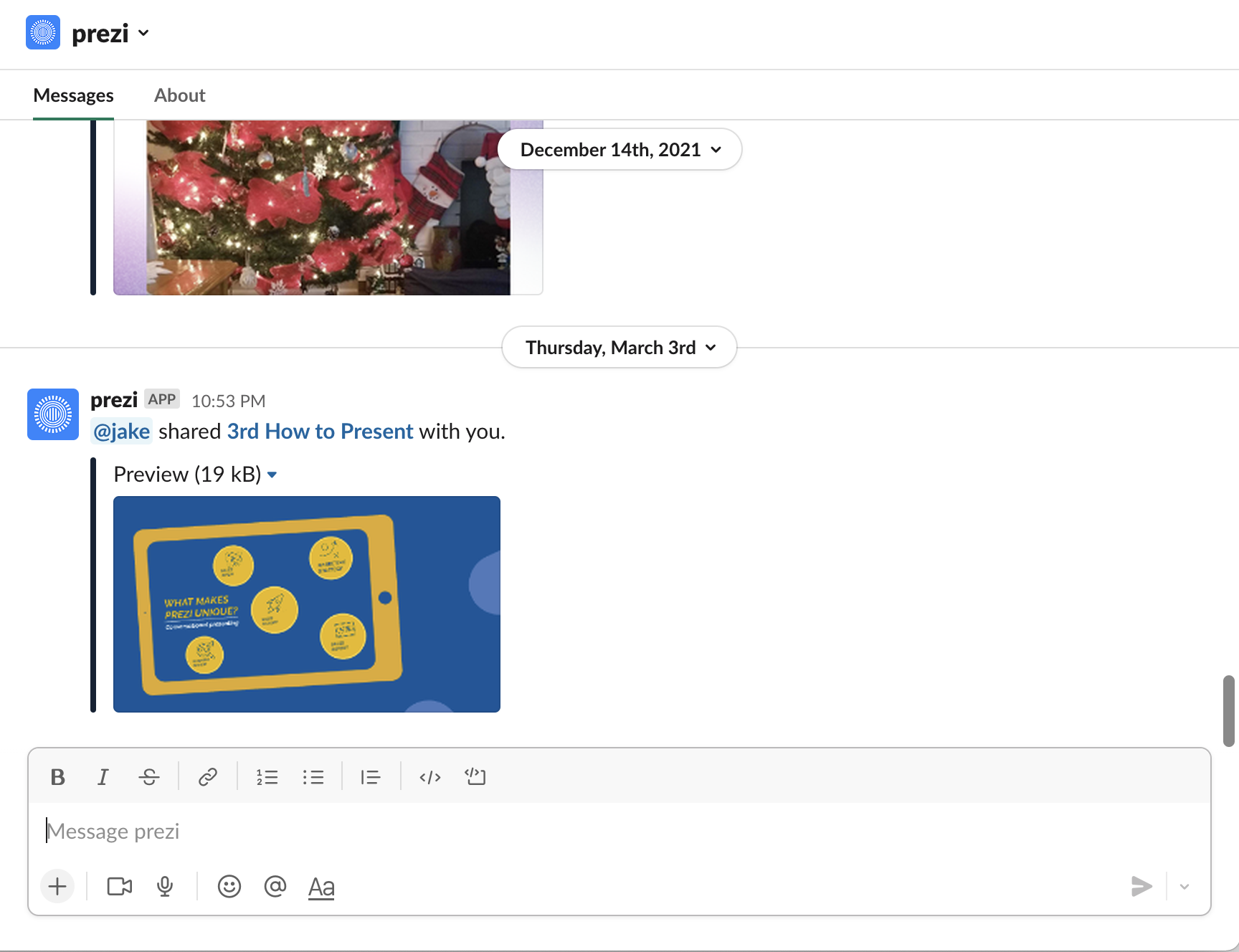Switch to the About tab
Screen dimensions: 1239x952
tap(179, 95)
